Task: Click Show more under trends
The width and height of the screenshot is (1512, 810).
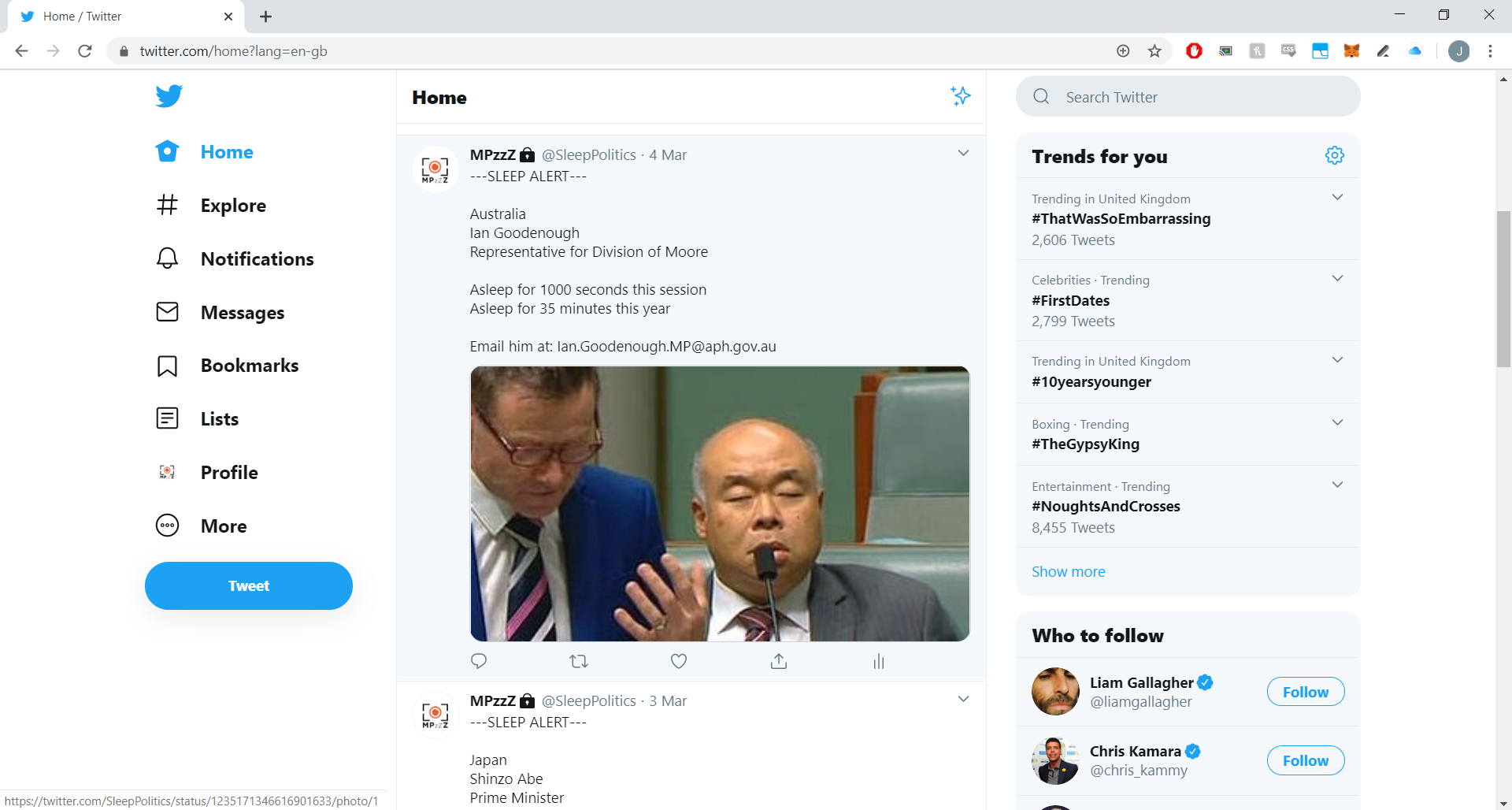Action: click(1069, 572)
